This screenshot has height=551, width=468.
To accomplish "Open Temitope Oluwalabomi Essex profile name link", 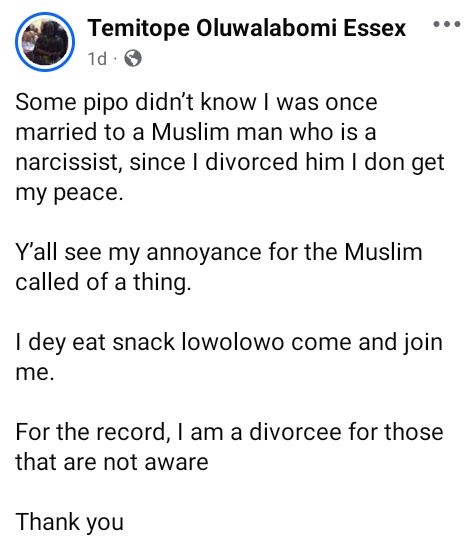I will coord(247,28).
